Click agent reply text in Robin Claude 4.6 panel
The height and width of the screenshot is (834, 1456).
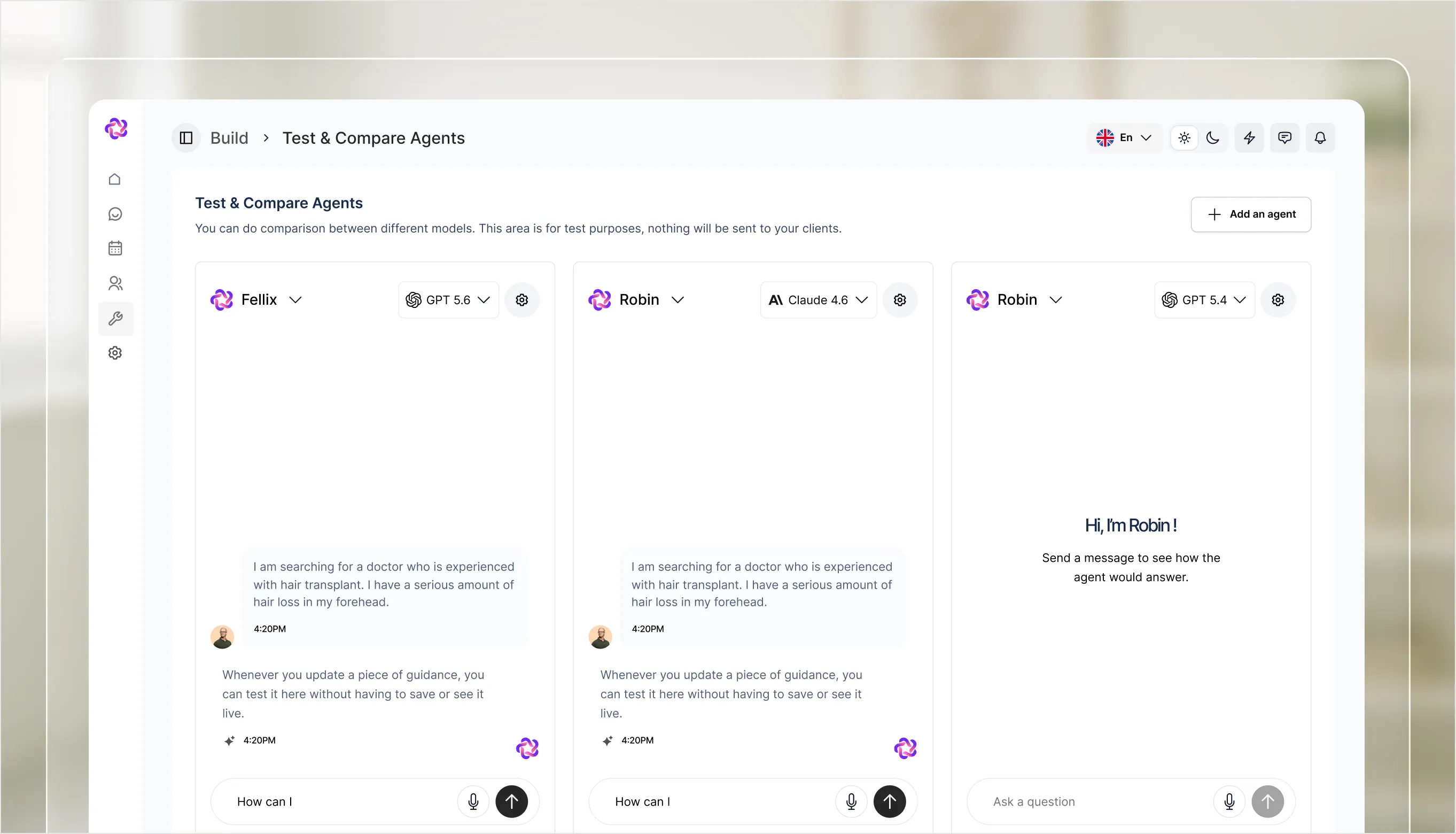[x=731, y=694]
